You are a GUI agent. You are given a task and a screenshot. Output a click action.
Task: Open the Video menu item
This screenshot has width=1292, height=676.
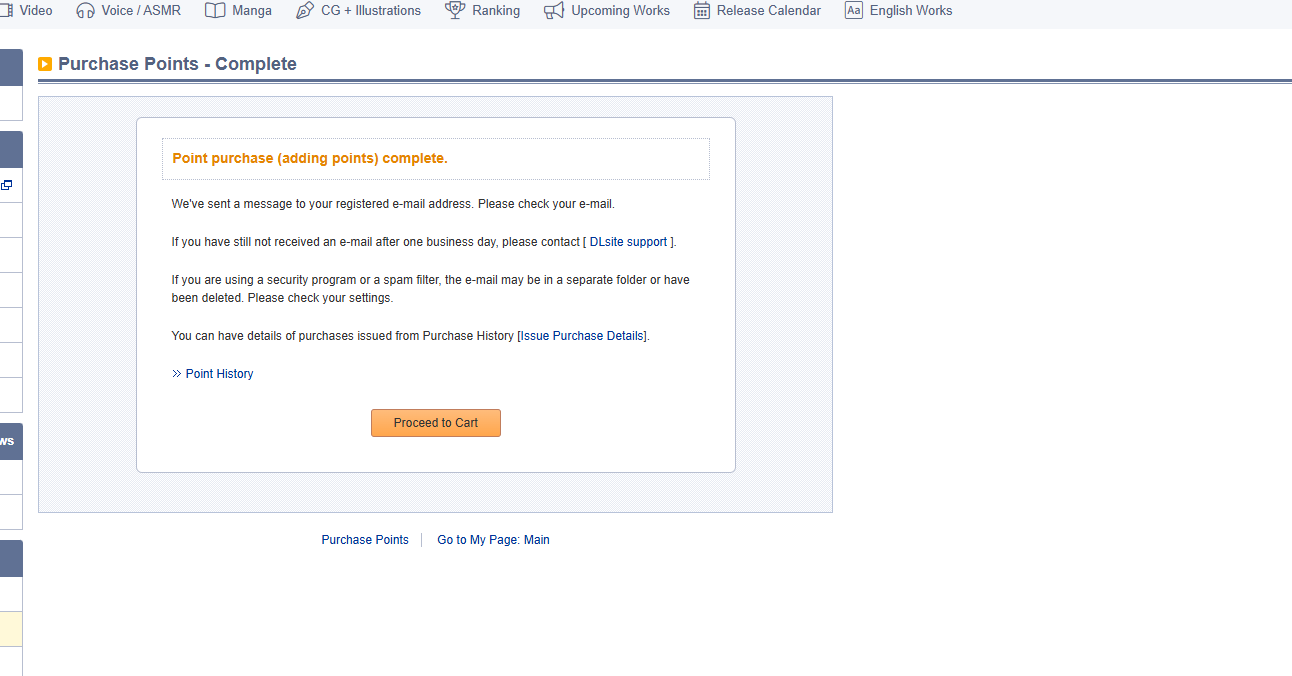(x=35, y=11)
